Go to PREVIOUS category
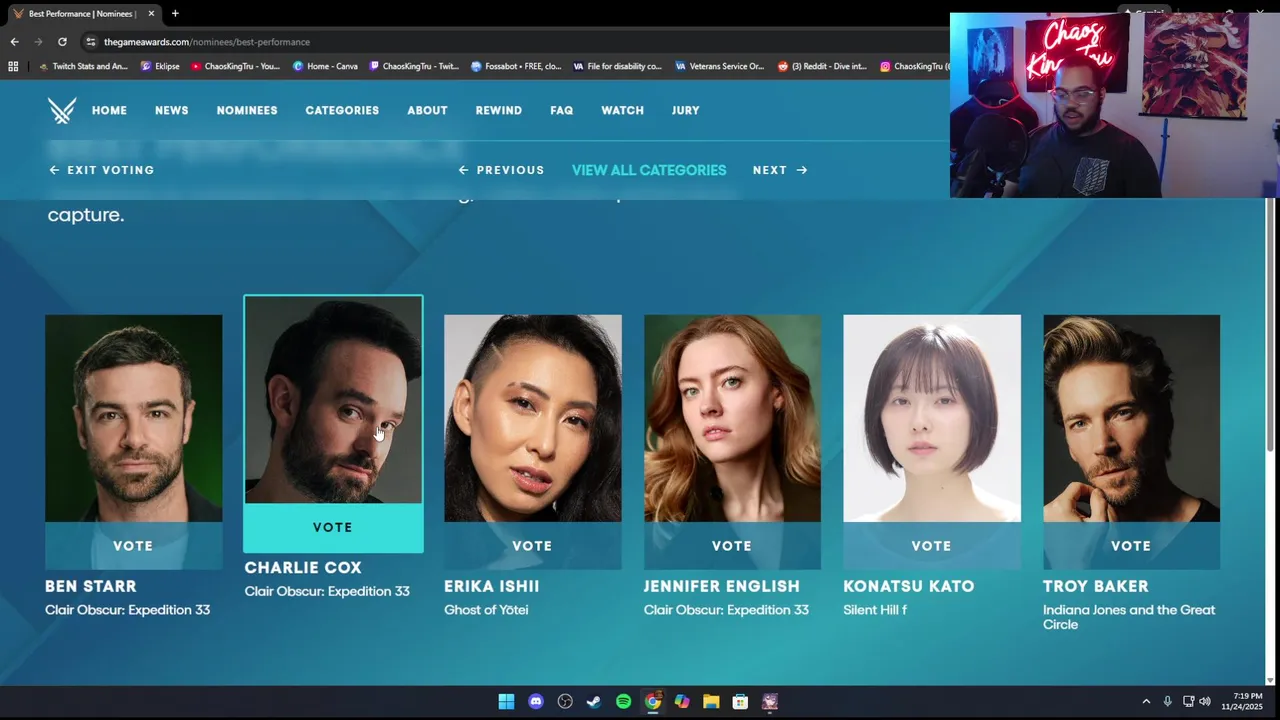This screenshot has height=720, width=1280. [501, 170]
